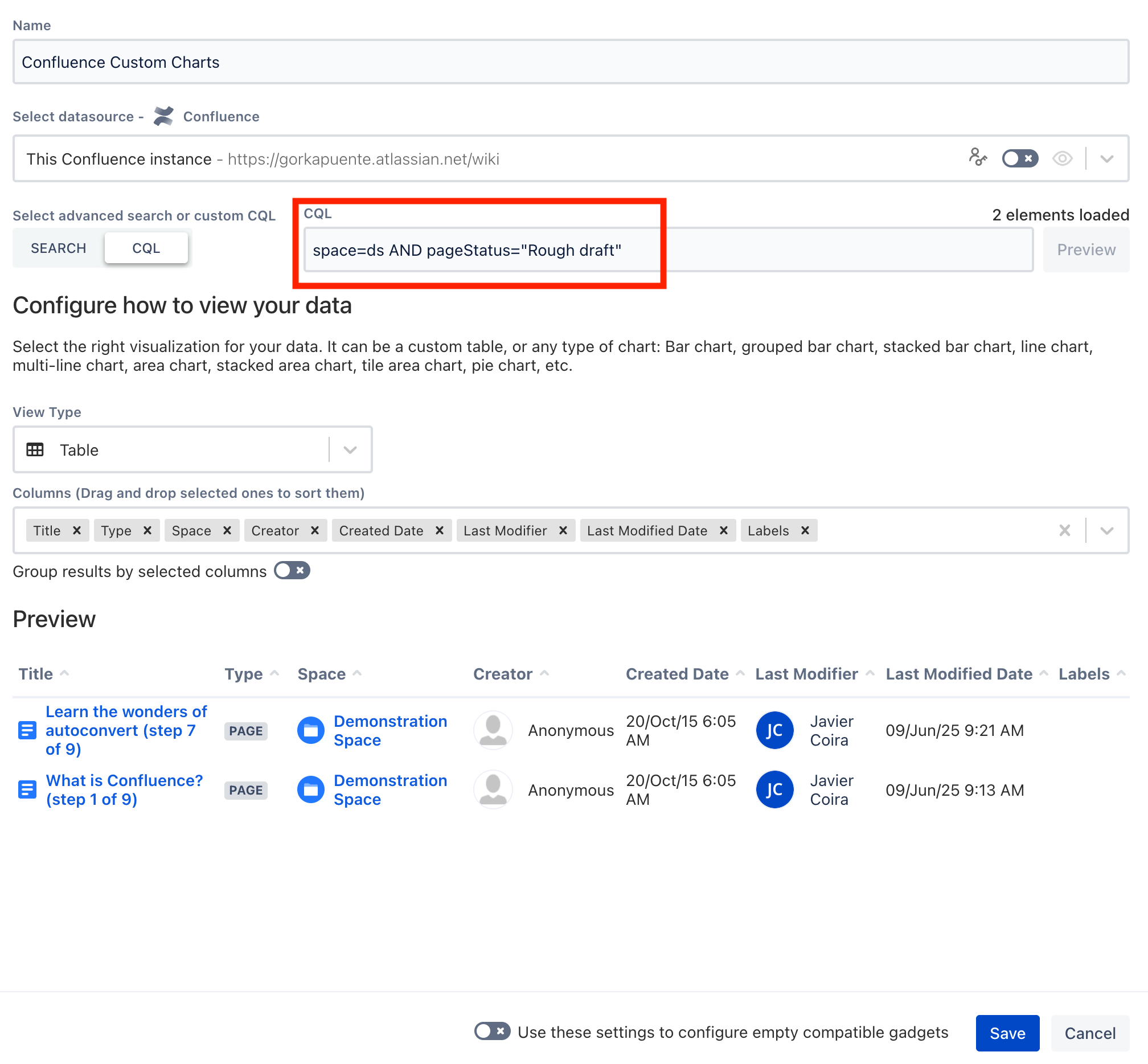Click the table icon in View Type selector
1148x1064 pixels.
tap(35, 449)
